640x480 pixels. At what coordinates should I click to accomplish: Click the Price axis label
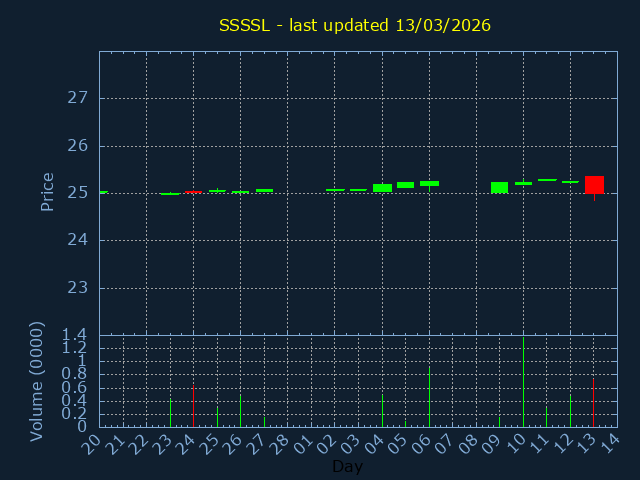[x=47, y=192]
